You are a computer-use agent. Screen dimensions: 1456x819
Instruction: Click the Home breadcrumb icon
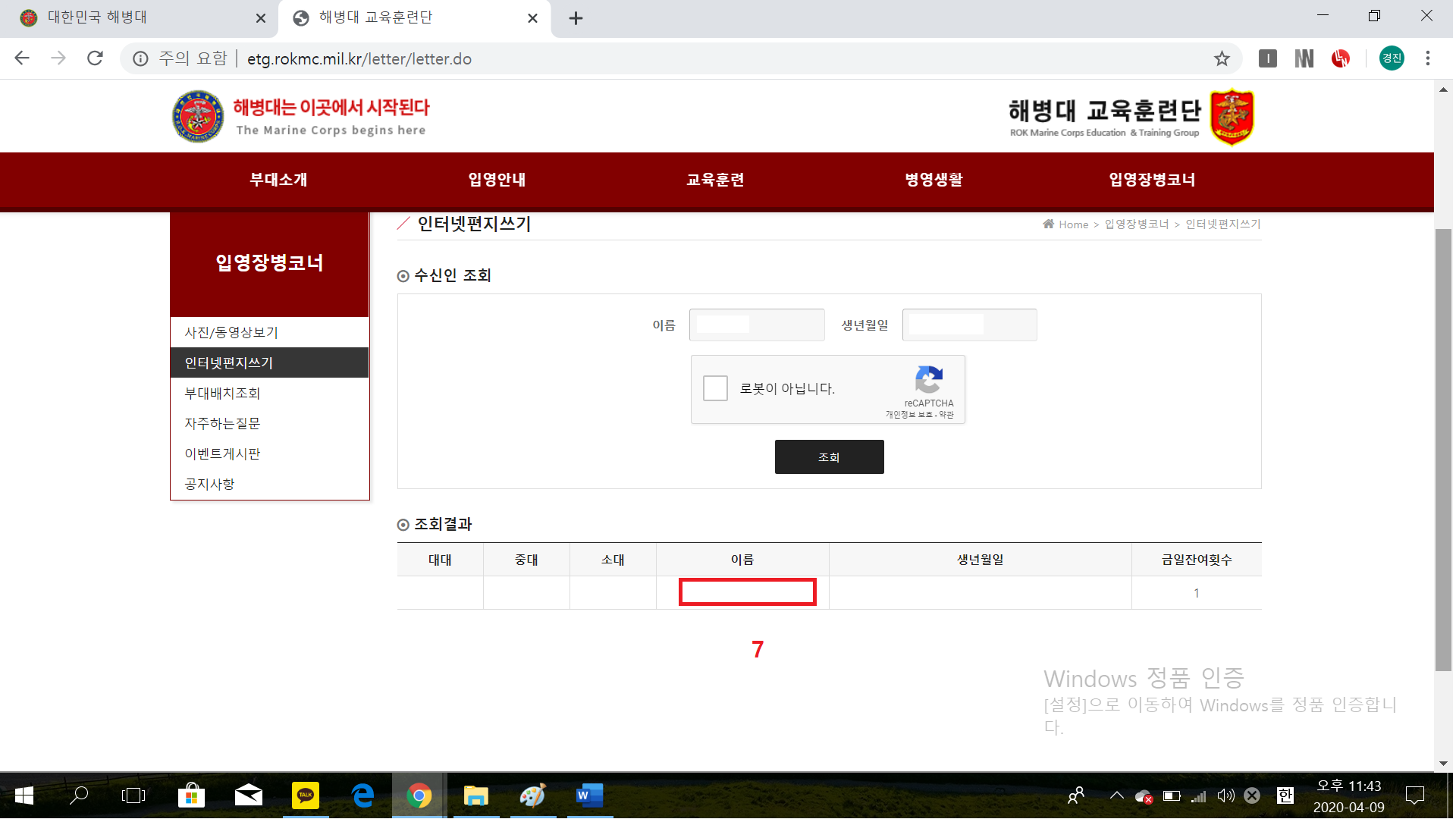1048,224
